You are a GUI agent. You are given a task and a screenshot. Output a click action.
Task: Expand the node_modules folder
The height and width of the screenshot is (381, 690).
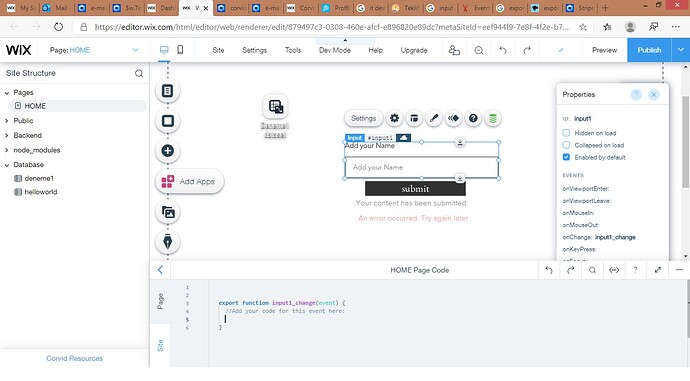7,150
